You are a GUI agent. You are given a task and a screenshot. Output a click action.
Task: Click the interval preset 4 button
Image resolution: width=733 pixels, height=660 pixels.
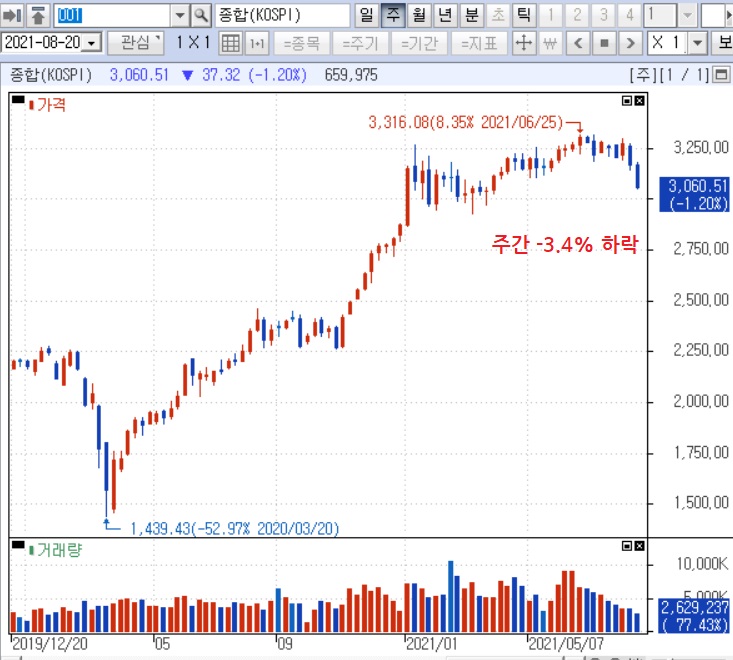click(x=630, y=15)
